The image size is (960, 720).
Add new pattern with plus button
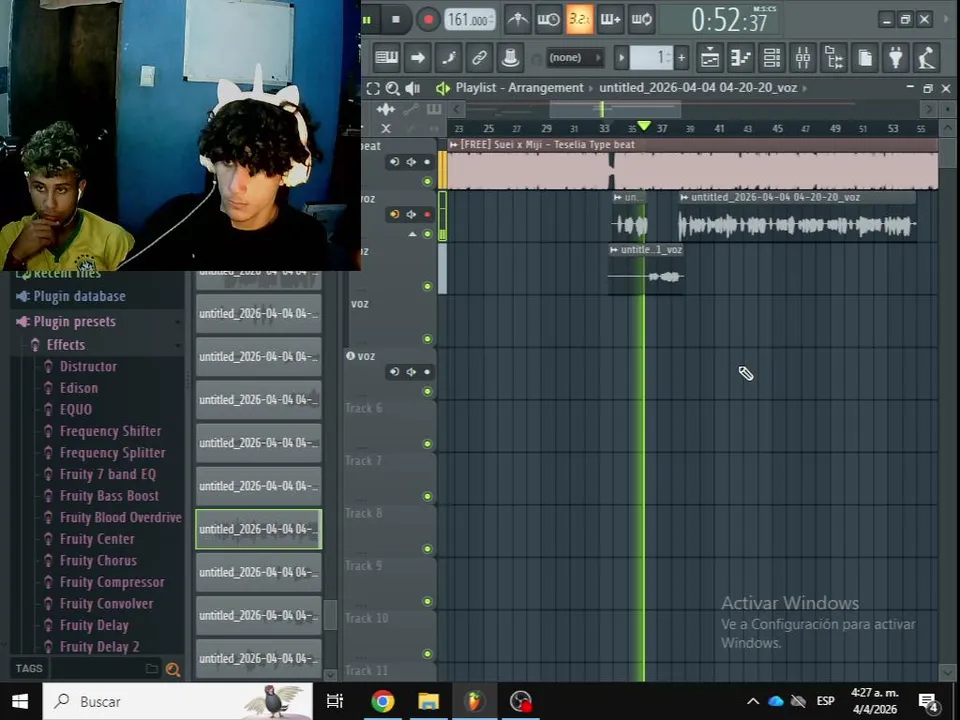681,58
